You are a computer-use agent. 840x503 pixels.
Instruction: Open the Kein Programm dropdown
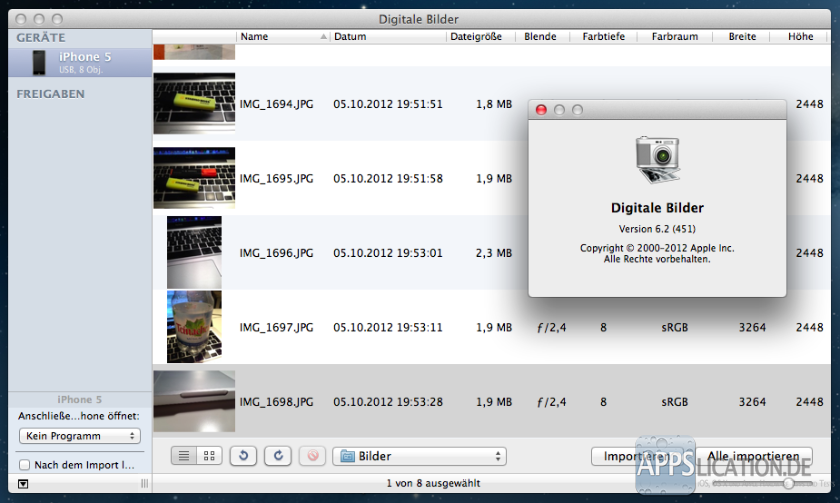pos(80,436)
